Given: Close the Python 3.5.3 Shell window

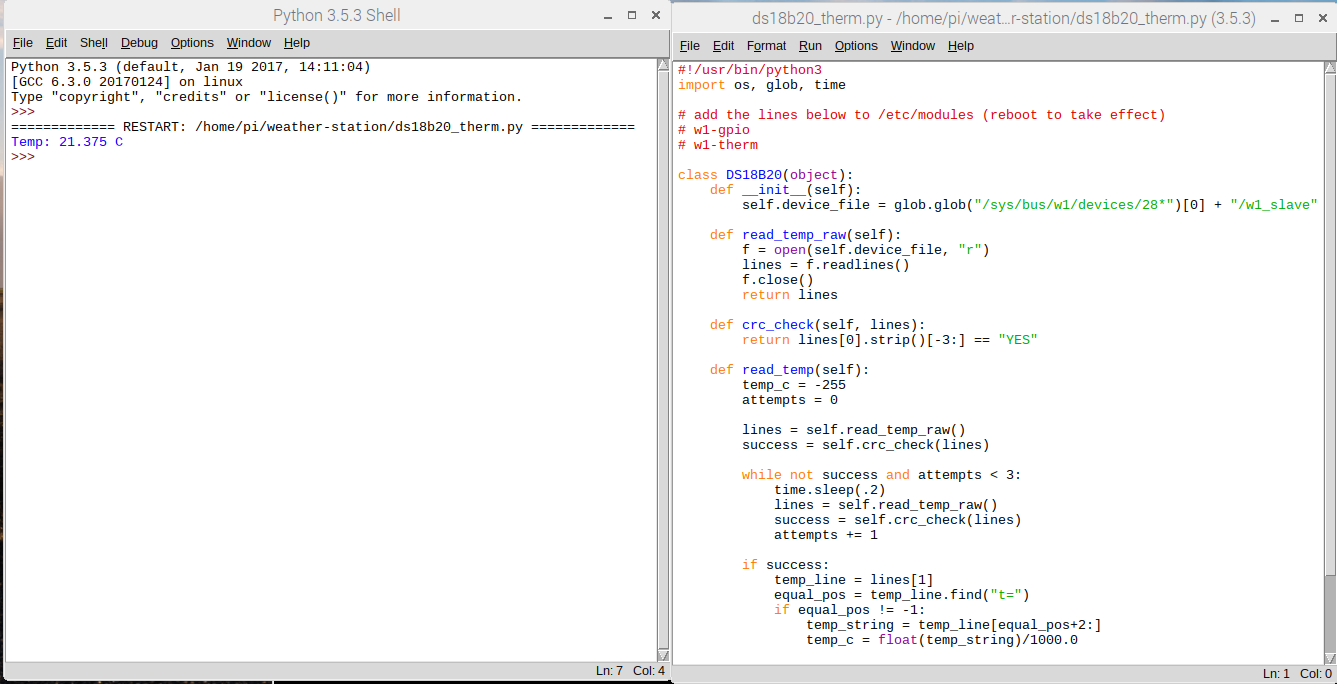Looking at the screenshot, I should [656, 16].
